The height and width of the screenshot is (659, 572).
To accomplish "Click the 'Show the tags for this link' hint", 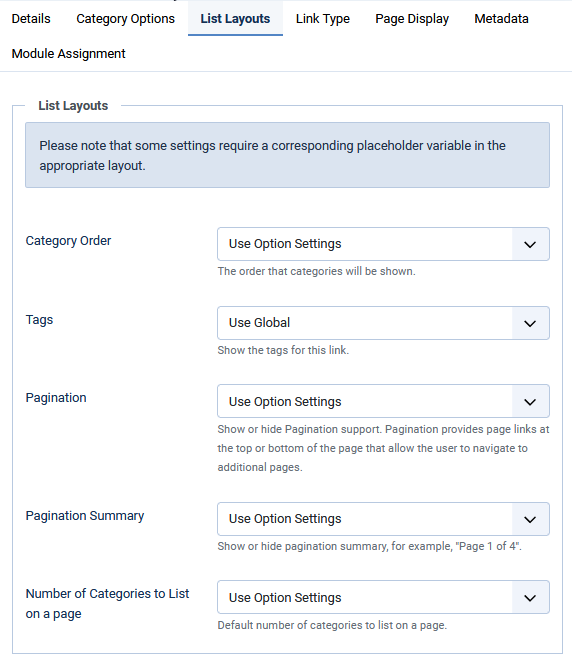I will pyautogui.click(x=283, y=350).
